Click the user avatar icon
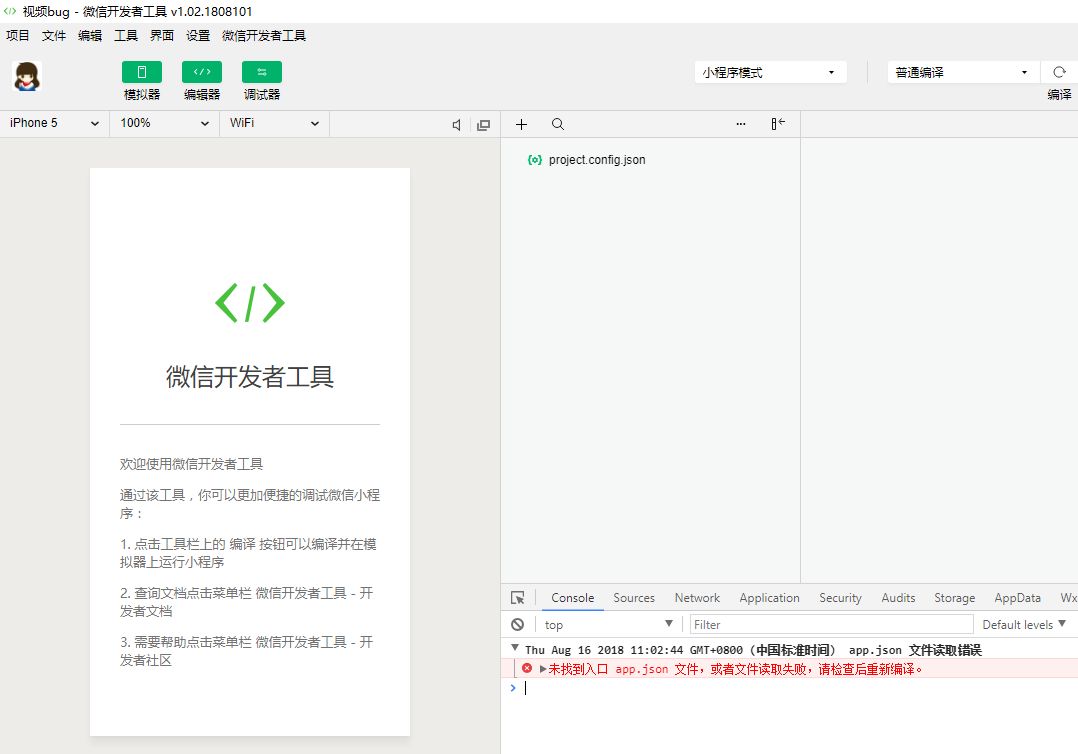Viewport: 1078px width, 754px height. coord(28,76)
